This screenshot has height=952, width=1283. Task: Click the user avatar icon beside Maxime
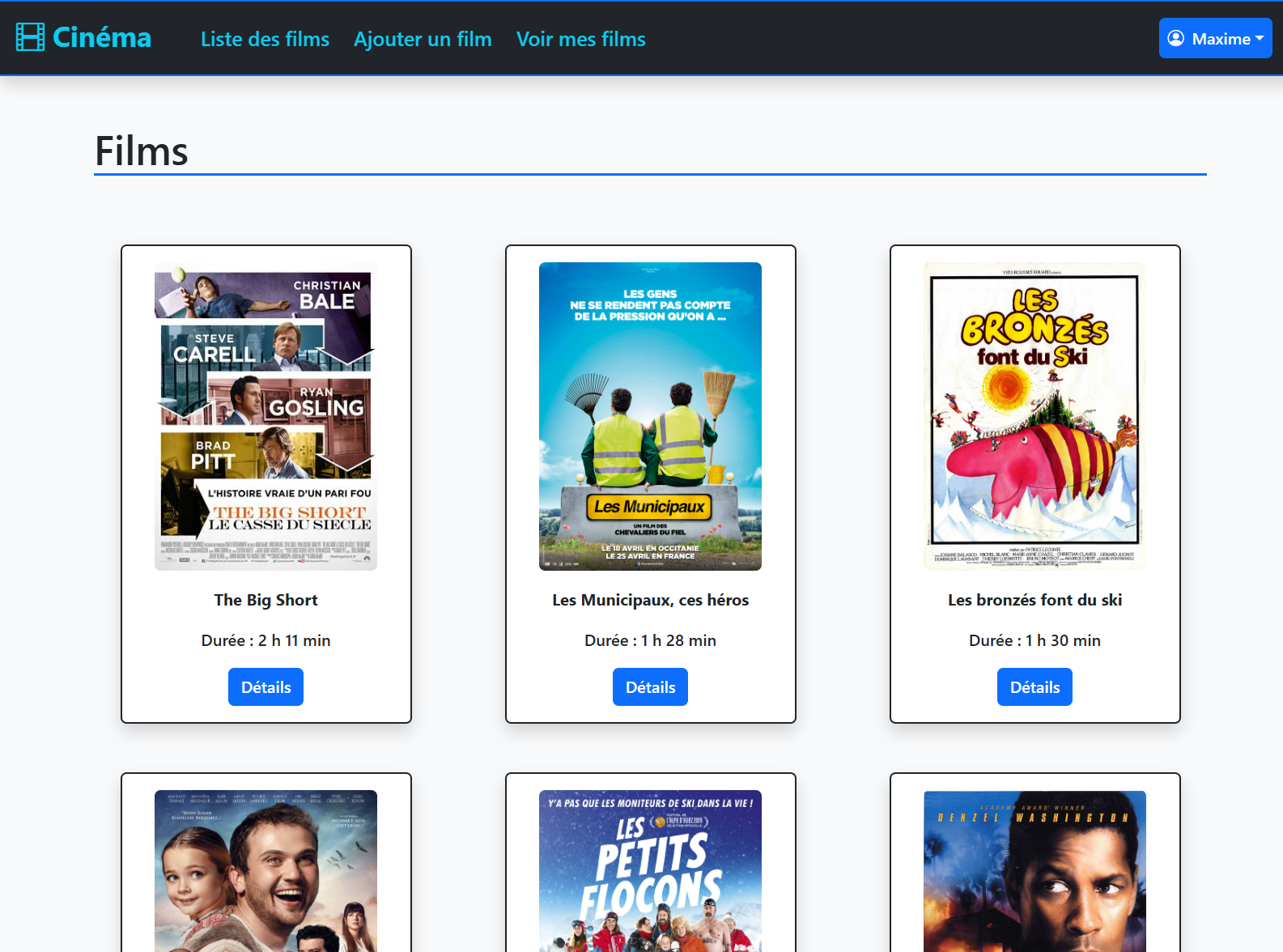(1176, 38)
